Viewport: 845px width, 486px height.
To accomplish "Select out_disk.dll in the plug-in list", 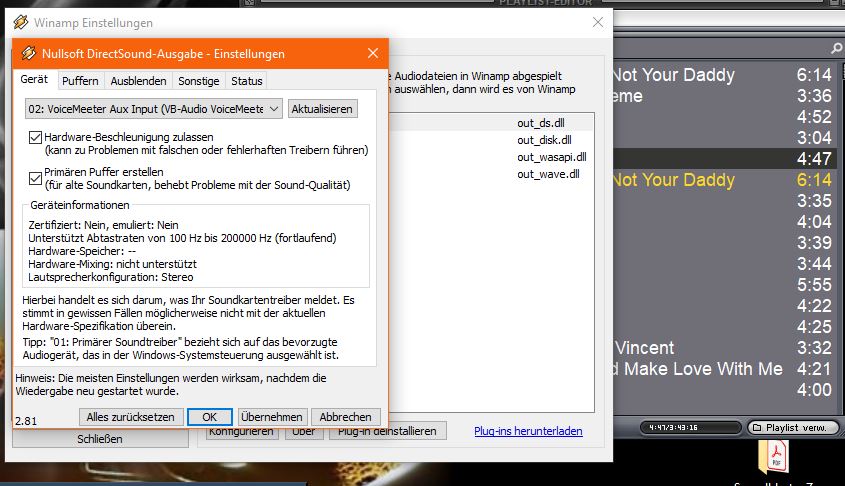I will 544,140.
